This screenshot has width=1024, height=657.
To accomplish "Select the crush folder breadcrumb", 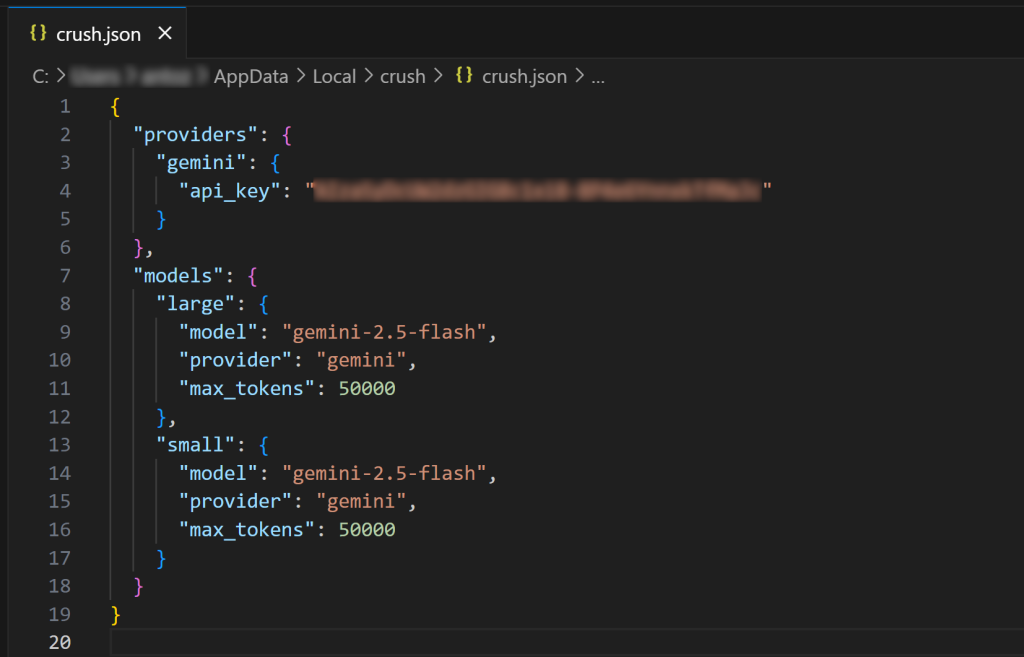I will pos(402,76).
